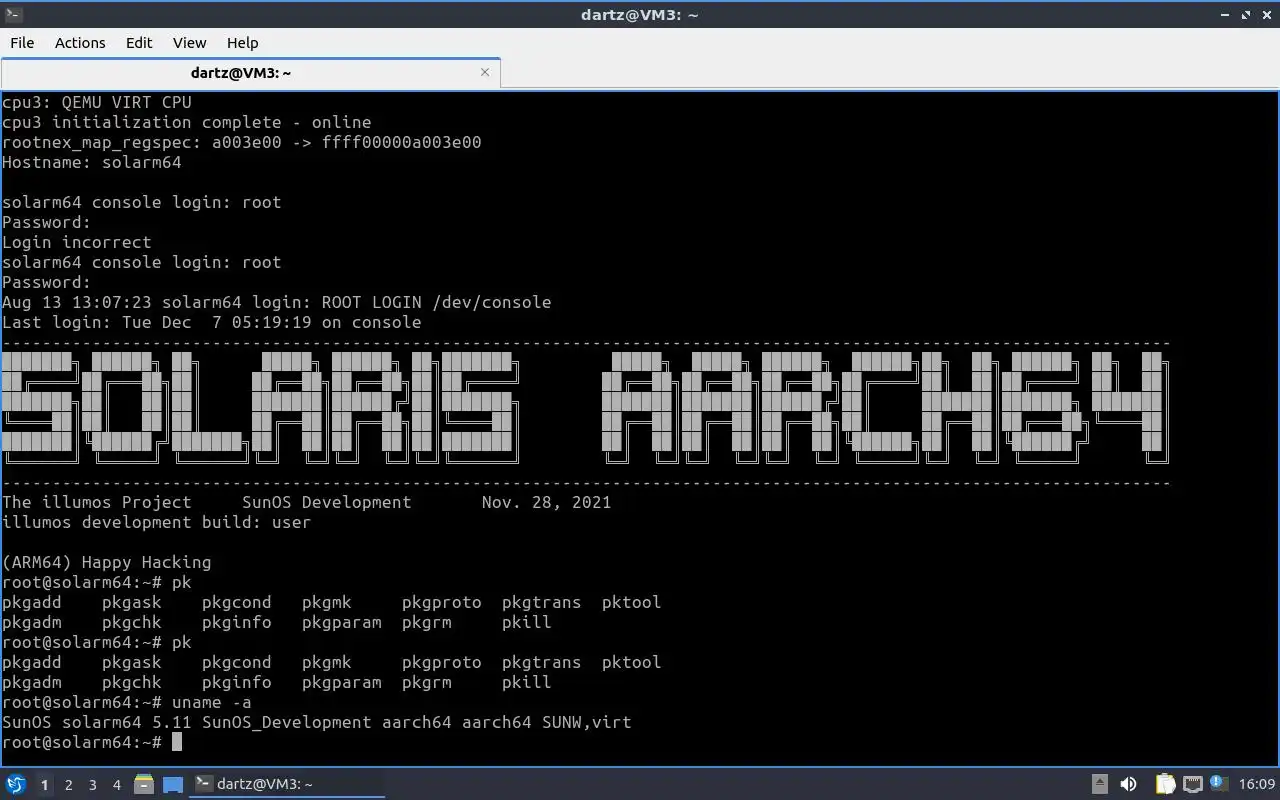Click the show desktop panel icon
Viewport: 1280px width, 800px height.
coord(172,784)
